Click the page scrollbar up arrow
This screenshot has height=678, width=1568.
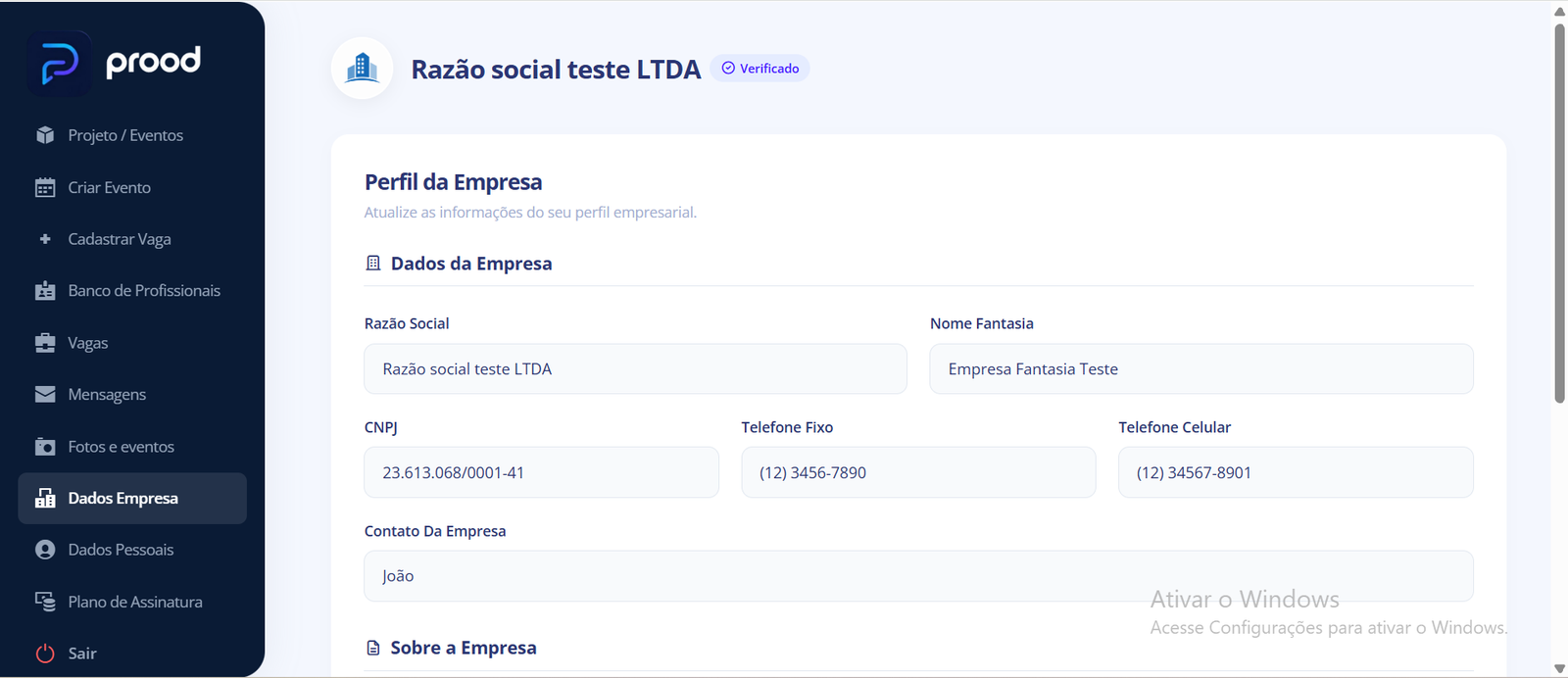[x=1559, y=11]
